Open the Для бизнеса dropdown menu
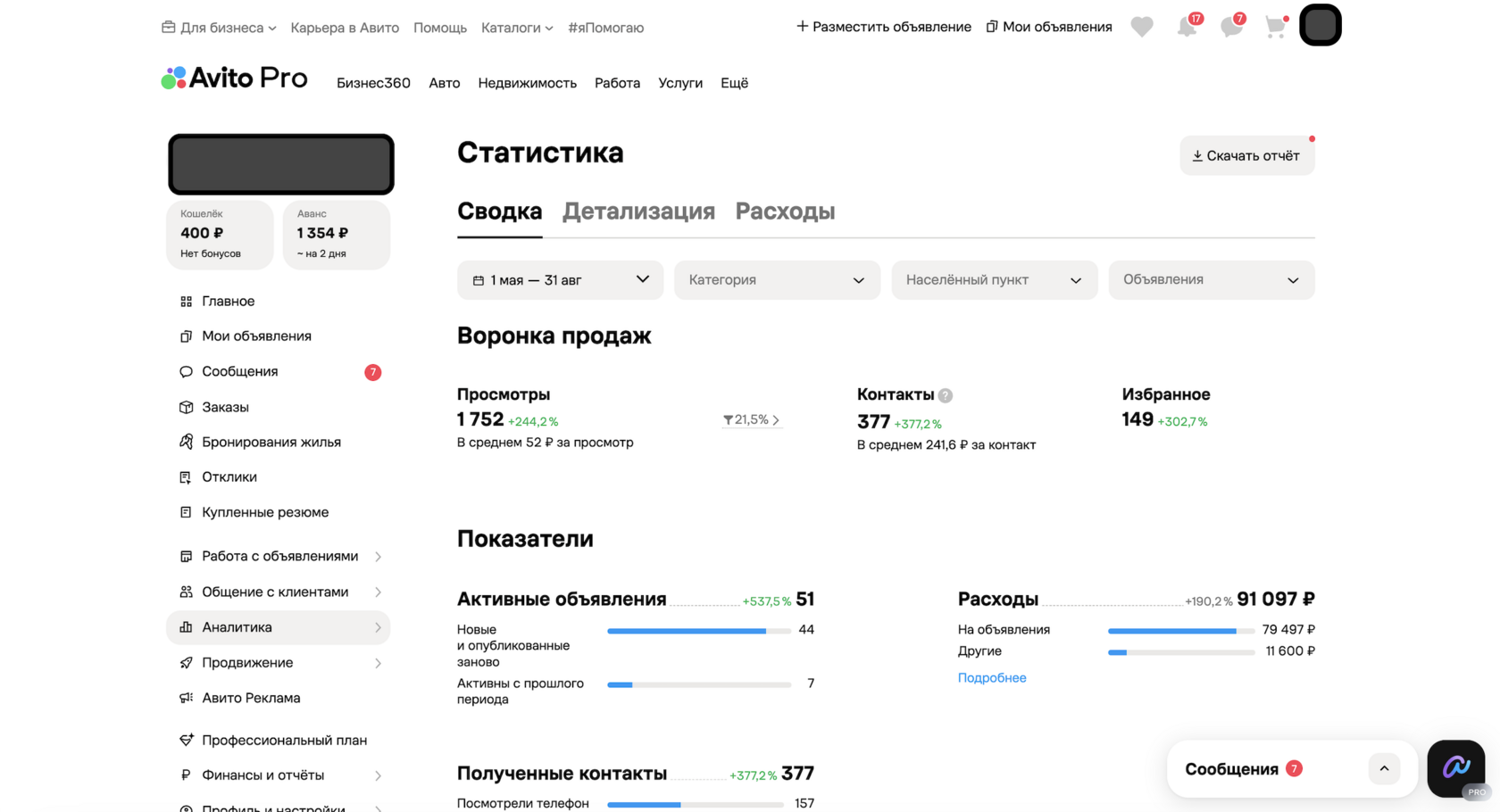Screen dimensions: 1500x812 coord(219,28)
